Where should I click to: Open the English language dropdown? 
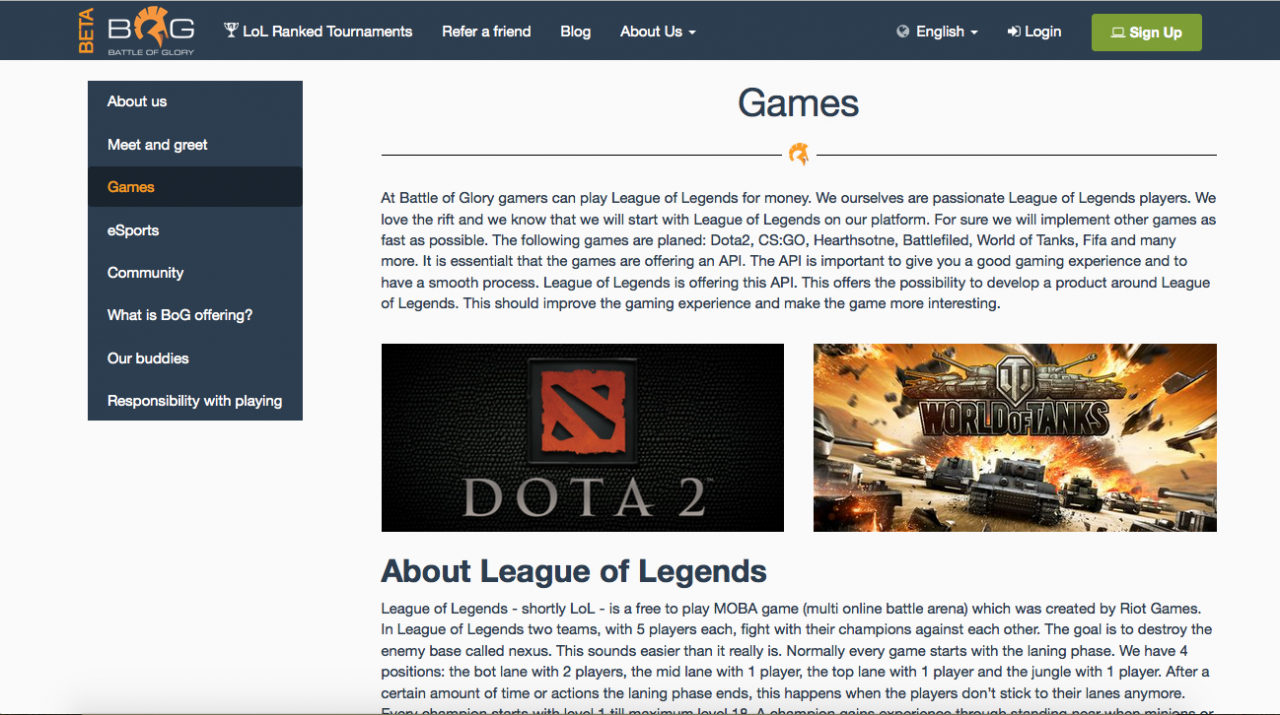point(938,32)
